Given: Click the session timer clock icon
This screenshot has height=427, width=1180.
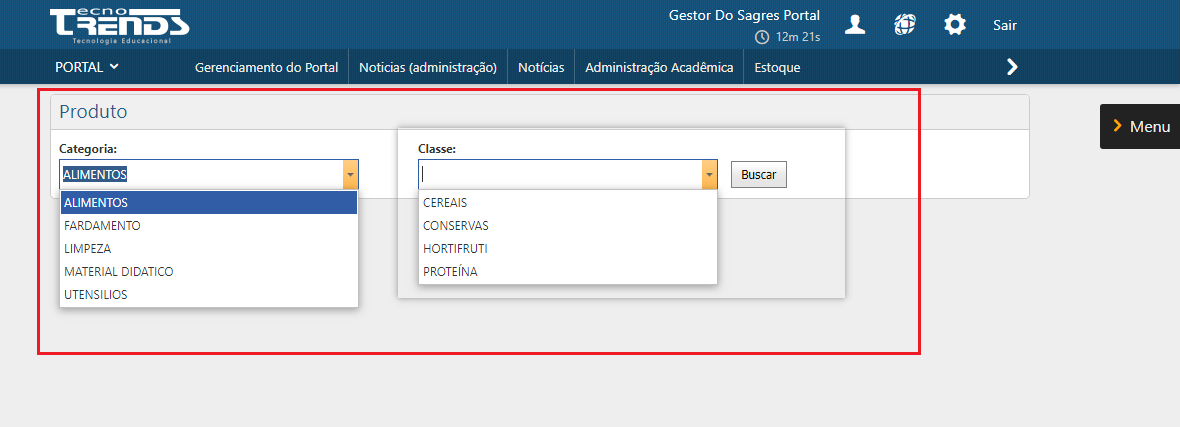Looking at the screenshot, I should pos(762,37).
